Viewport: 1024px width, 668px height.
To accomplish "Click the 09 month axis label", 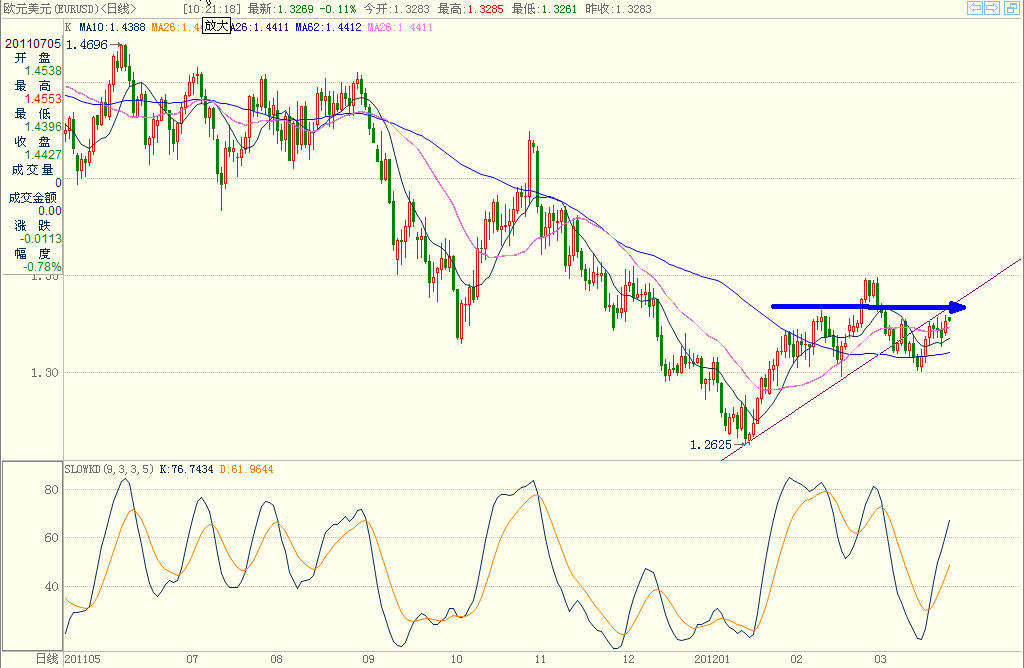I will pyautogui.click(x=368, y=659).
